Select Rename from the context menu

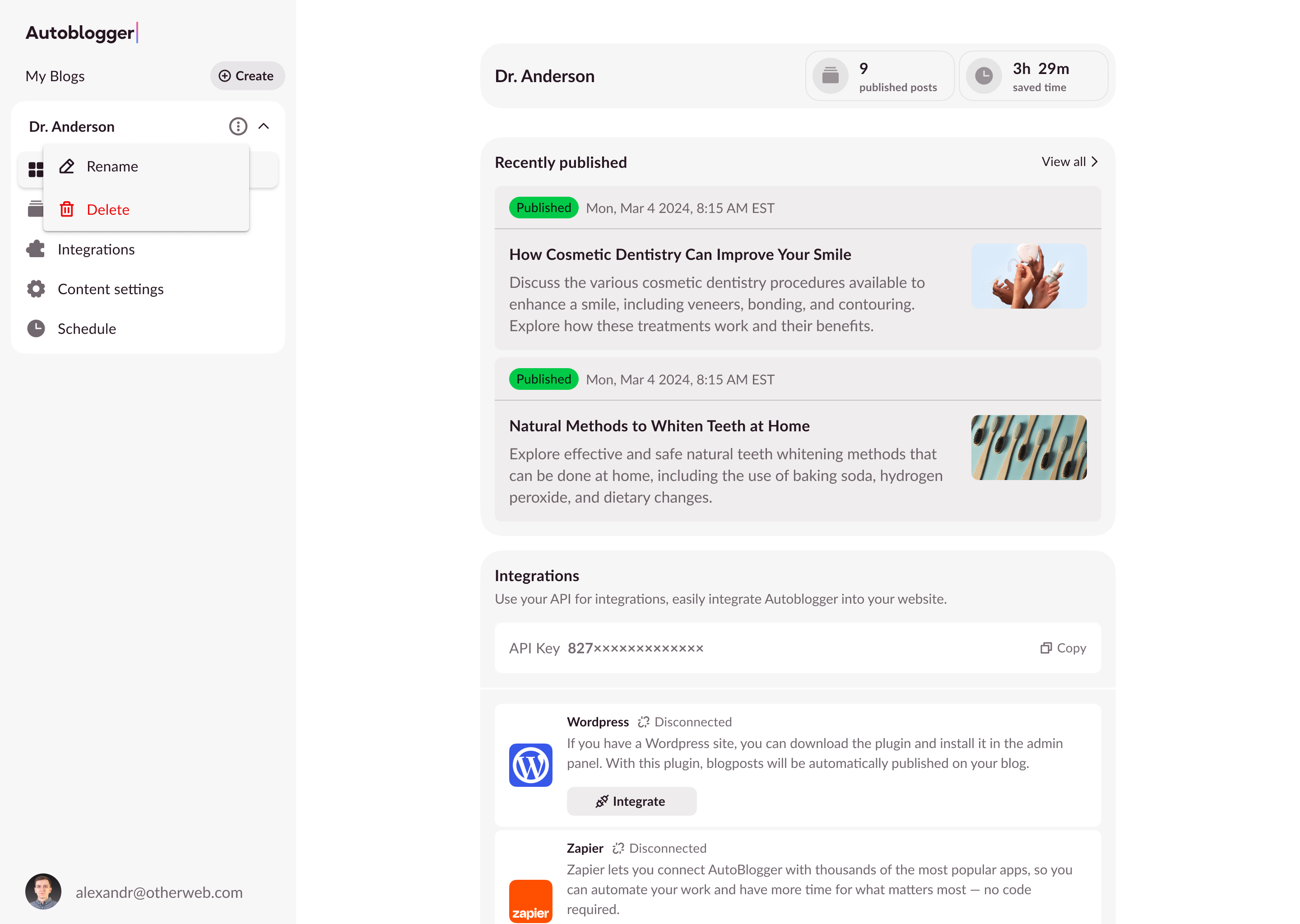[112, 166]
